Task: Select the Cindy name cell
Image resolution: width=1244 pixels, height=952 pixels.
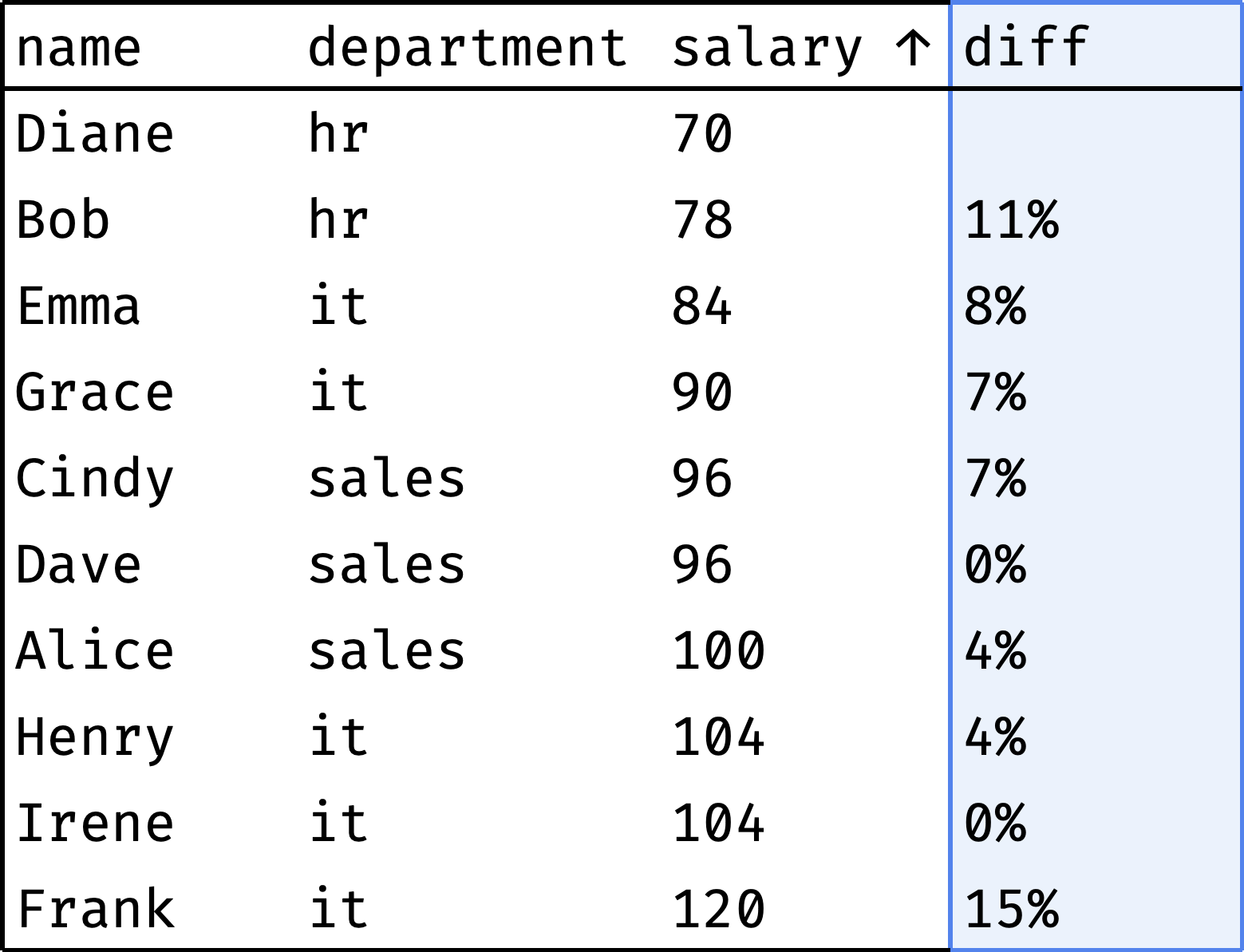Action: (95, 478)
